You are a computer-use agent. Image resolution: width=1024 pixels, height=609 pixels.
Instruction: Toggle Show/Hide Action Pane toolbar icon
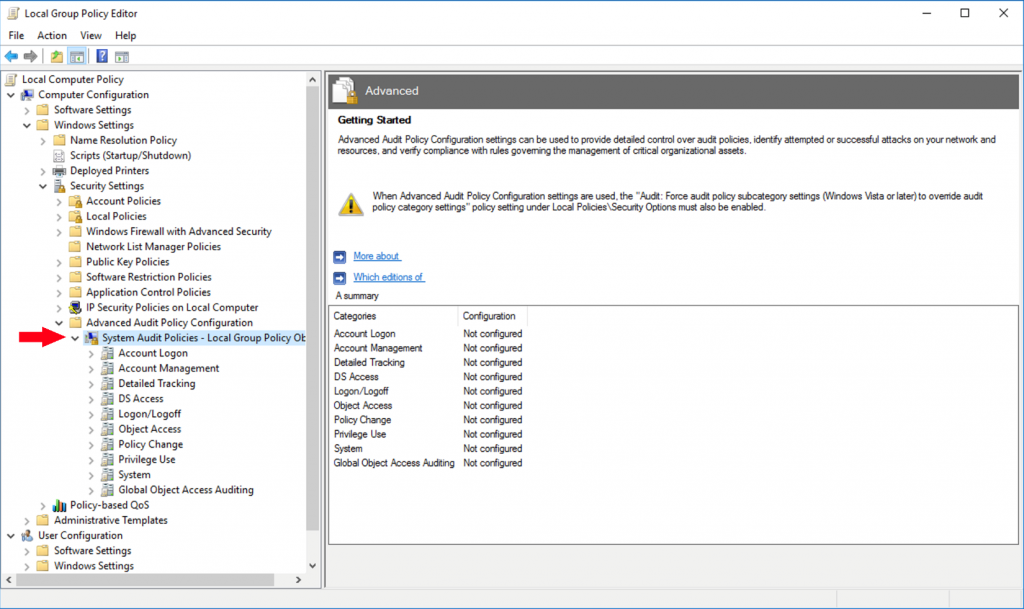pos(122,56)
